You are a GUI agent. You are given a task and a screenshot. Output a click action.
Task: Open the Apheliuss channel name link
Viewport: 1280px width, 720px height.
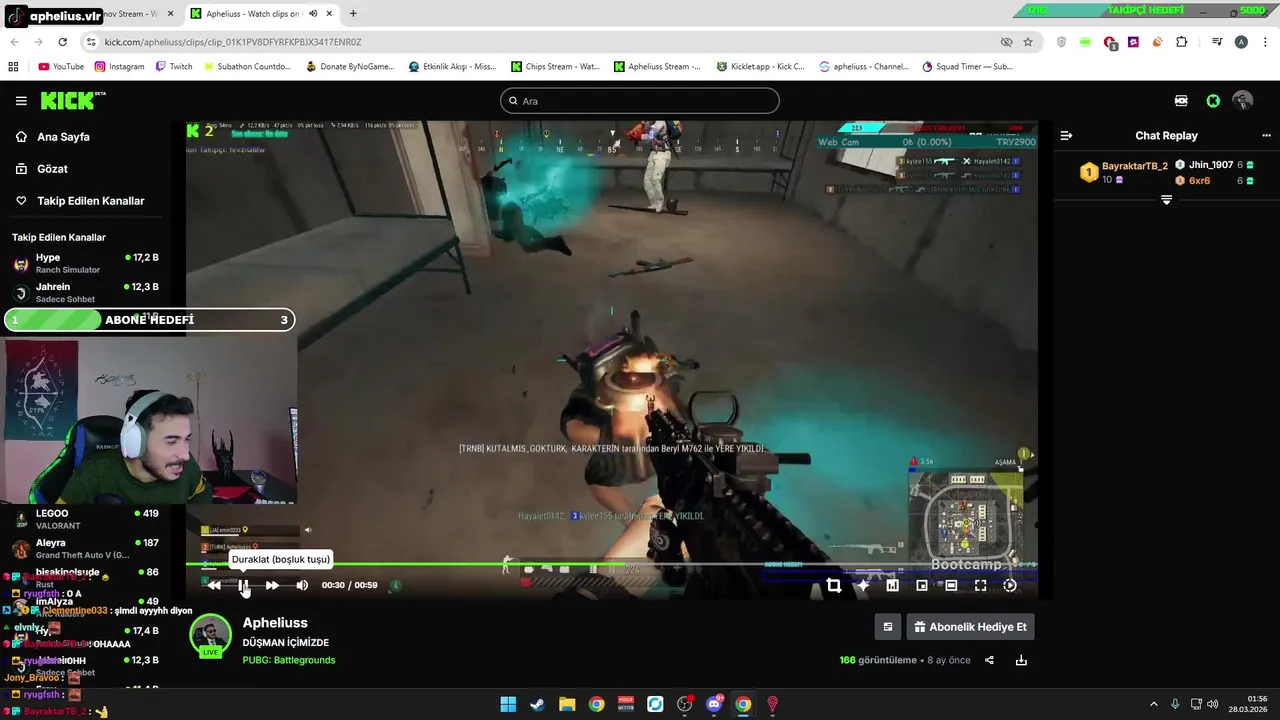click(275, 623)
